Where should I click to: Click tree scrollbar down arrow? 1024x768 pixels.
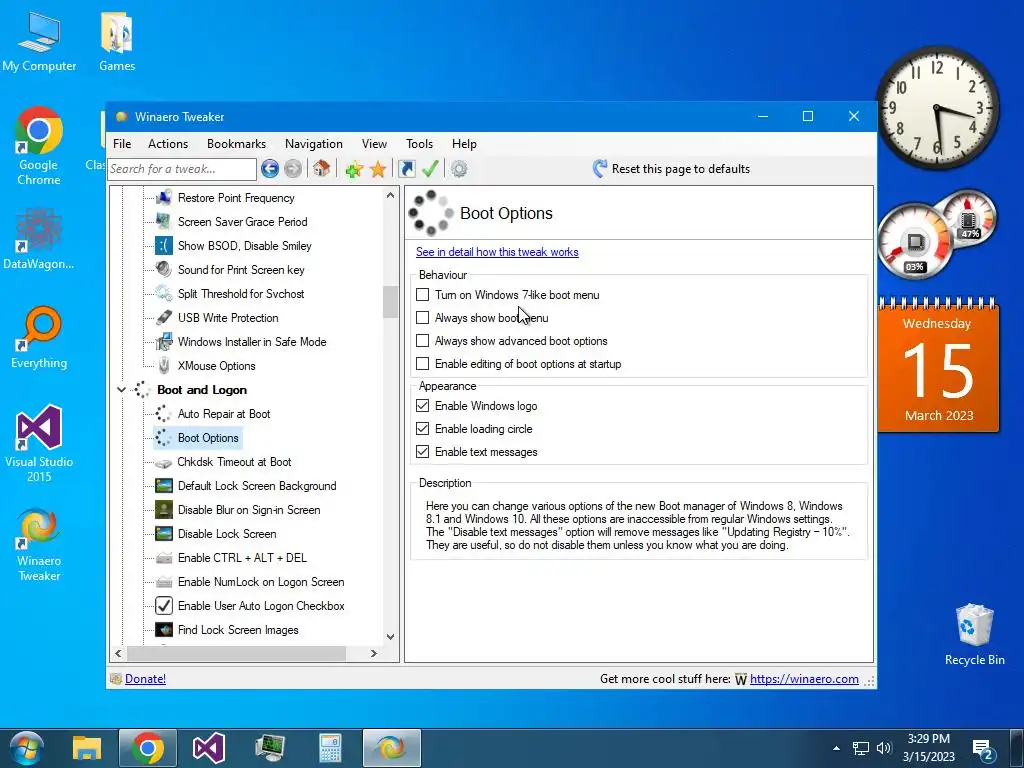[391, 637]
